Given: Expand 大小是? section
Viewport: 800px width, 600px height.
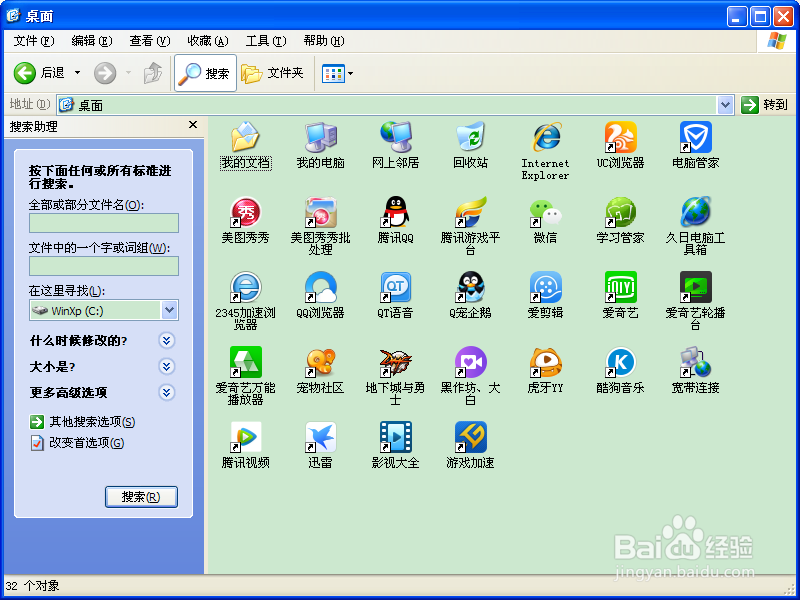Looking at the screenshot, I should point(167,366).
